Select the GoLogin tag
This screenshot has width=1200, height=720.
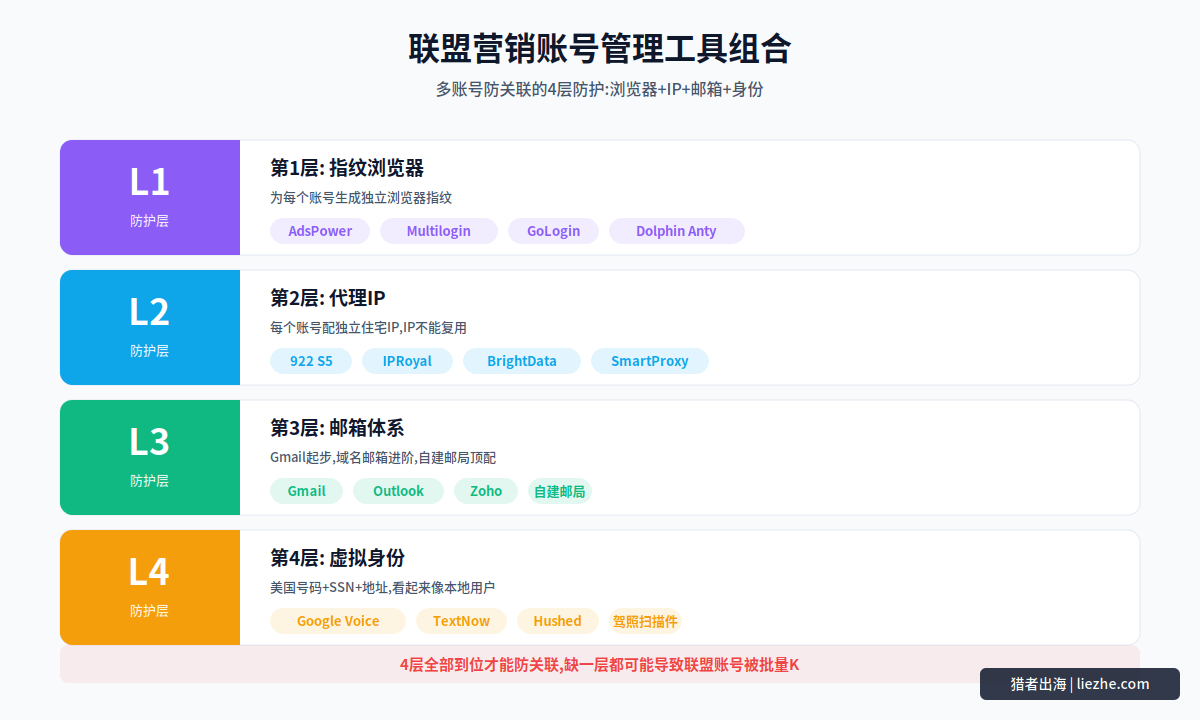click(553, 231)
